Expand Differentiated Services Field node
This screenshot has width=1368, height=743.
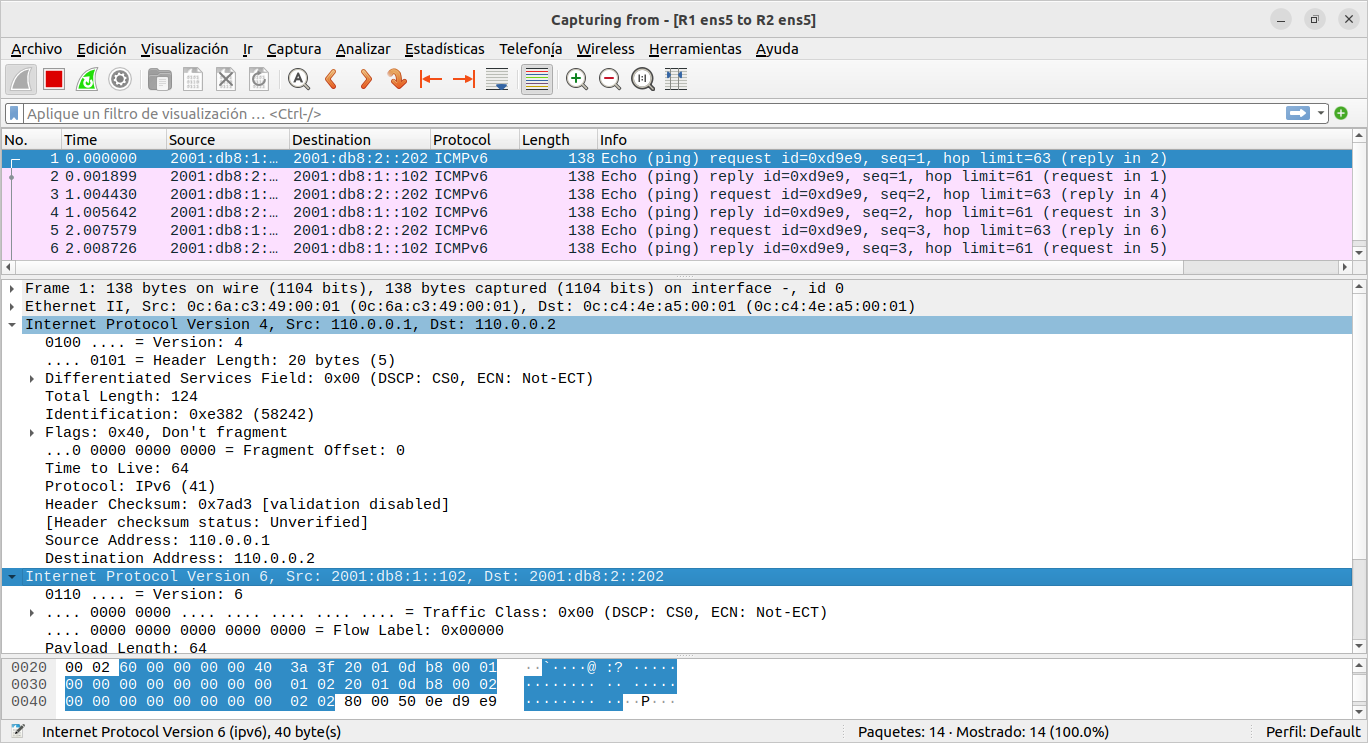pos(32,378)
